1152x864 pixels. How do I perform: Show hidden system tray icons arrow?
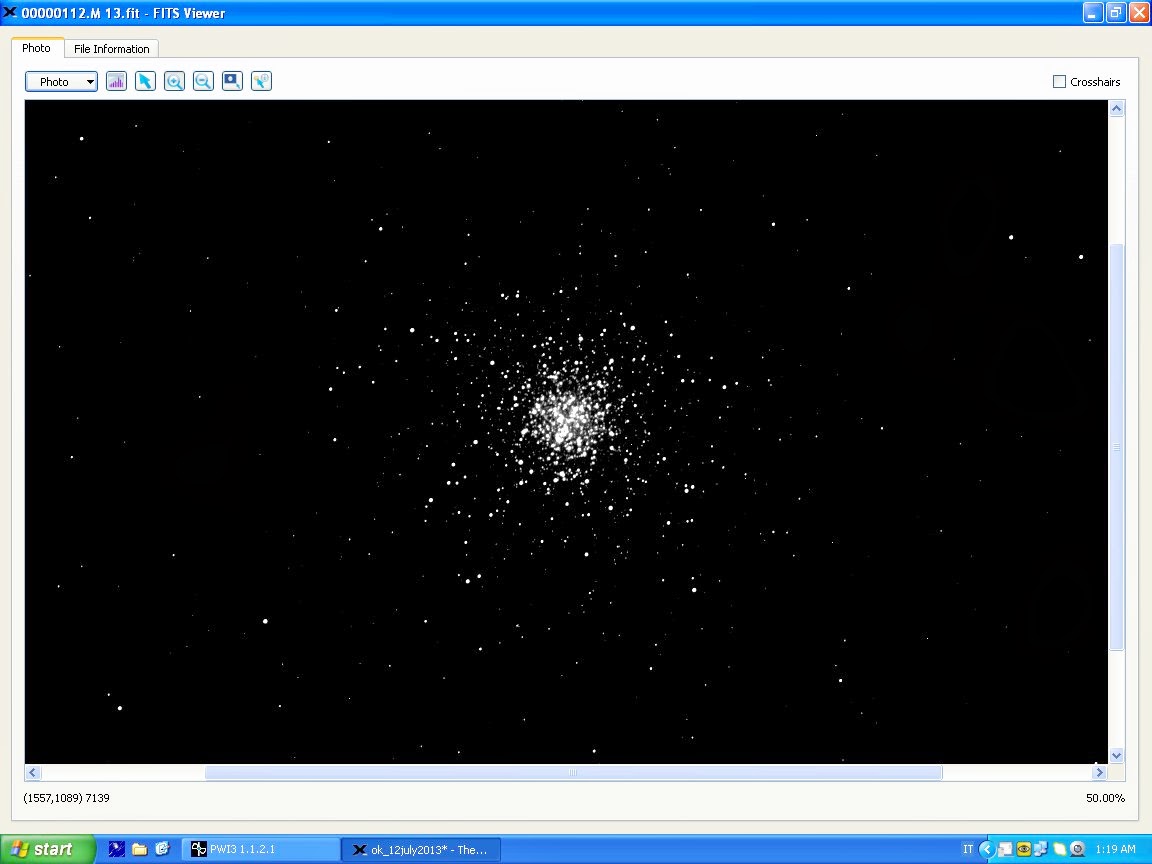coord(986,849)
